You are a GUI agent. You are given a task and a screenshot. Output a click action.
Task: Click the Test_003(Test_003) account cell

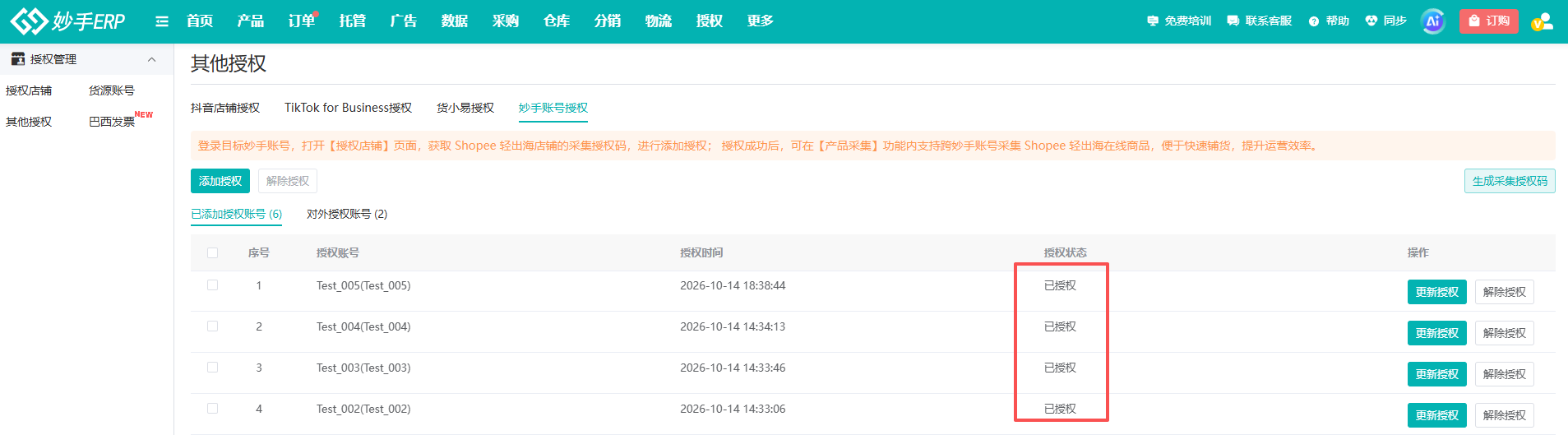(363, 368)
